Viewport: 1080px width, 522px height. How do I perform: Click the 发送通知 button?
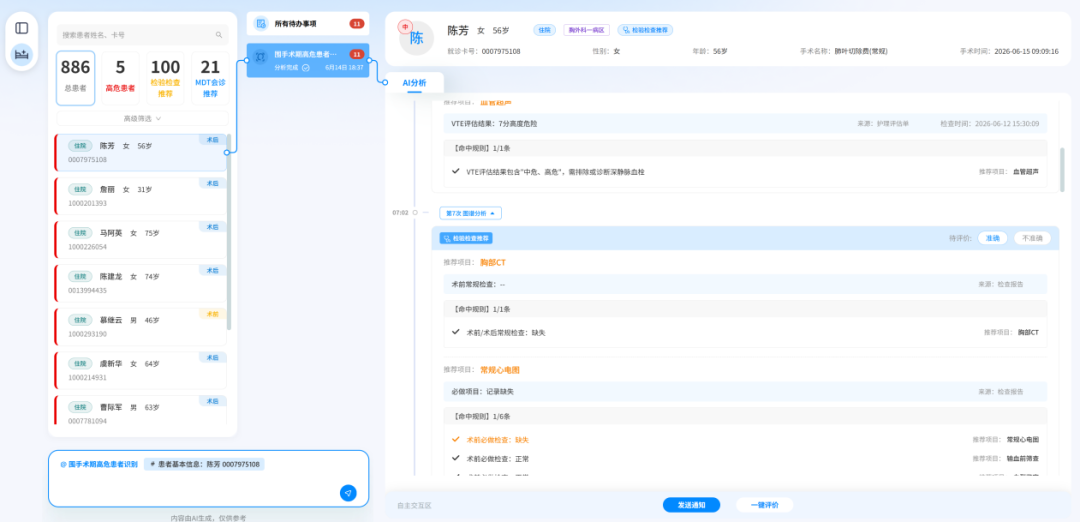point(692,505)
